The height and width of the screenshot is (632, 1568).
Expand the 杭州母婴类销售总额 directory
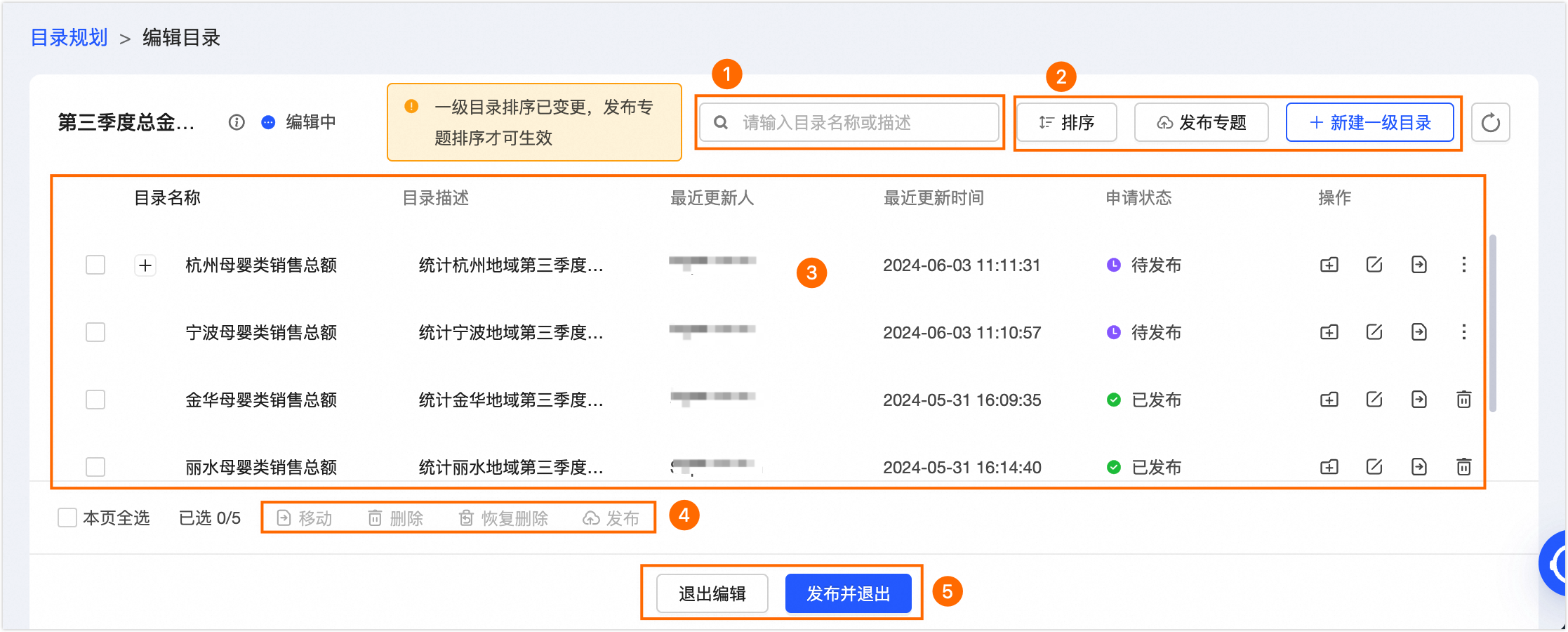pos(145,265)
